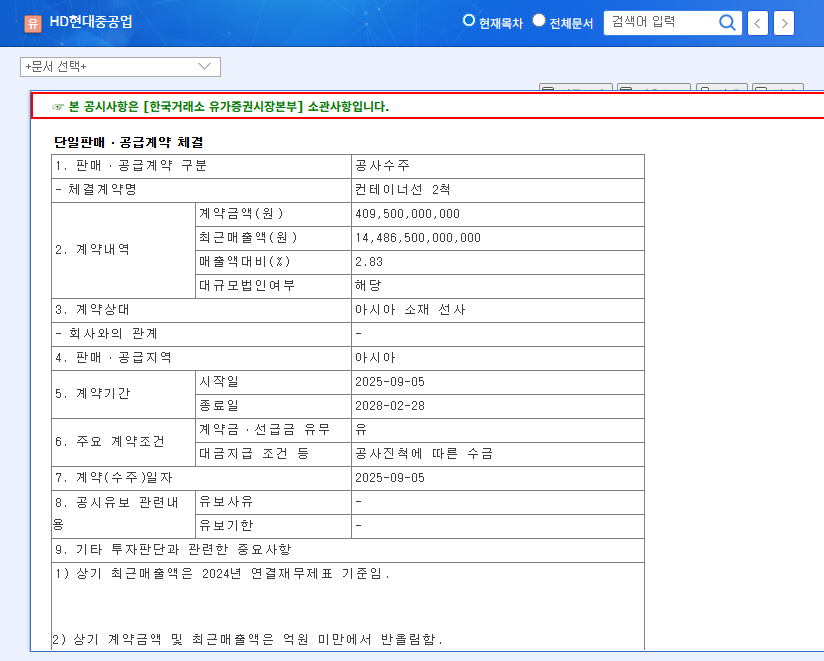Go to previous search result arrow
The height and width of the screenshot is (661, 824).
pyautogui.click(x=757, y=23)
